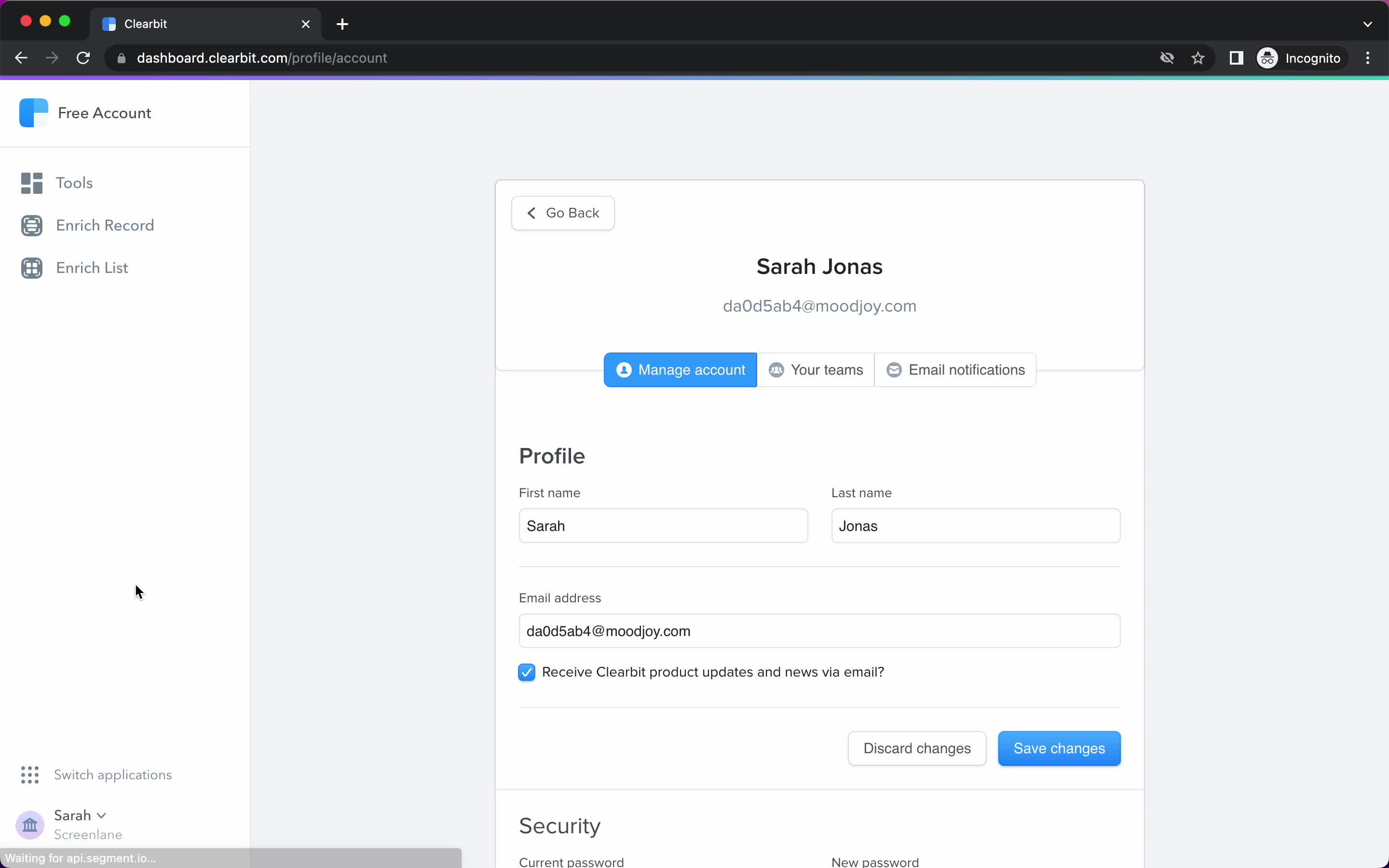Viewport: 1389px width, 868px height.
Task: Click the Email notifications bell icon
Action: pyautogui.click(x=893, y=369)
